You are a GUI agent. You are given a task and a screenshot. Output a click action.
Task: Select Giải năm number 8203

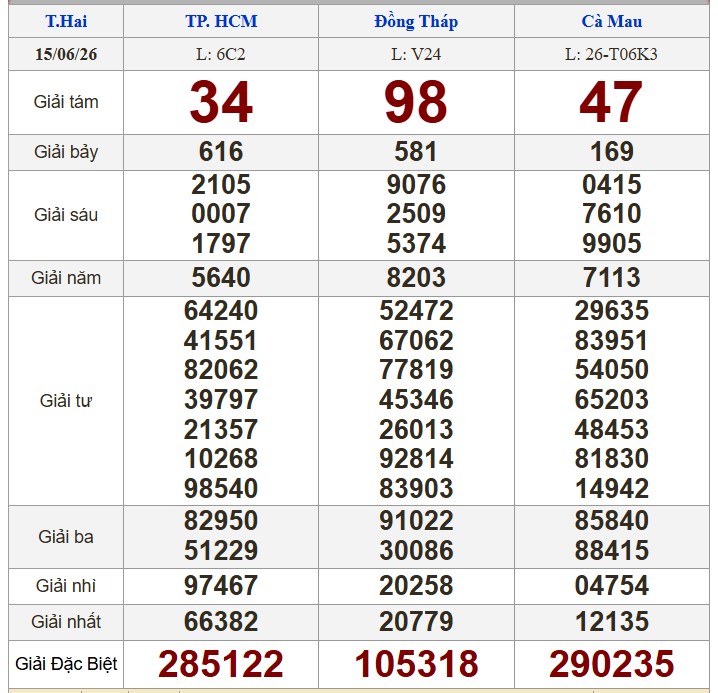point(416,278)
